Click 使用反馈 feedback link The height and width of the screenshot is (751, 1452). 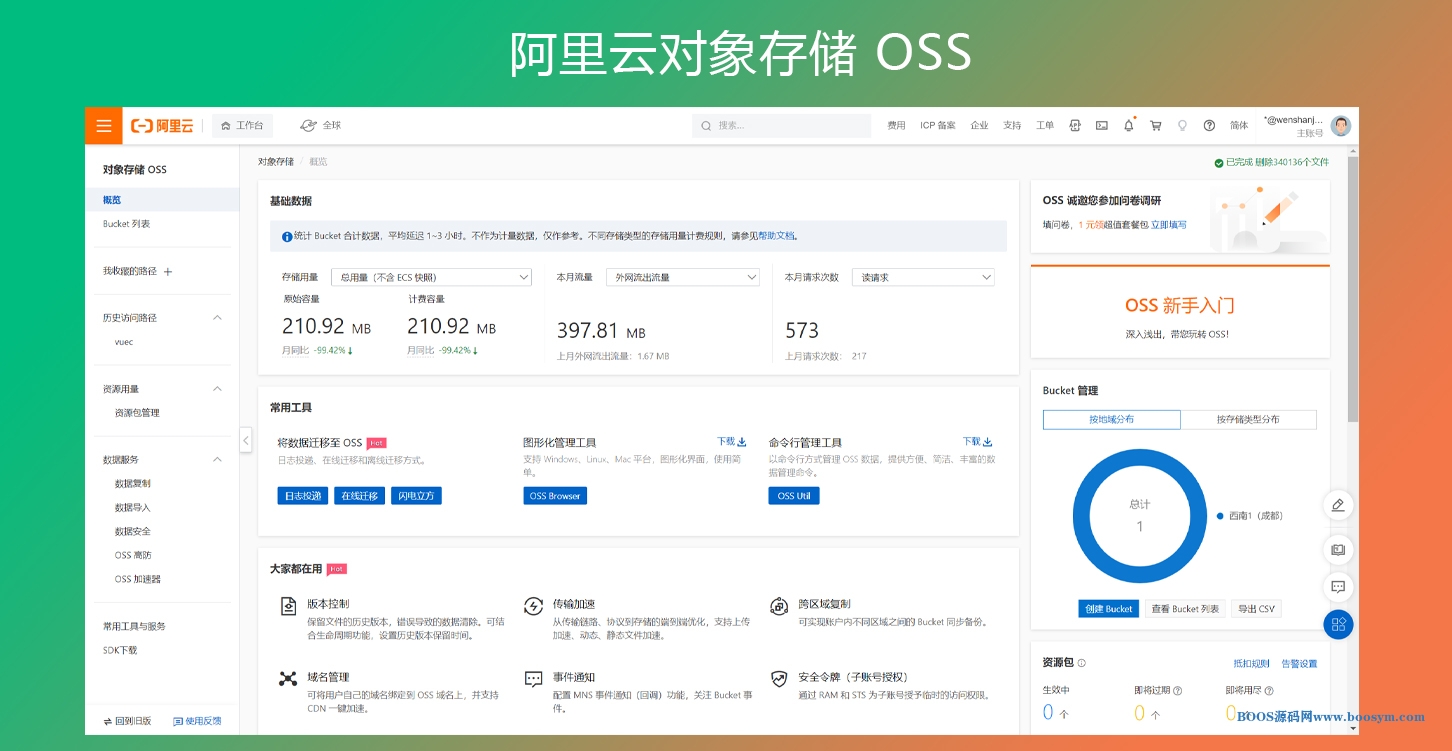click(x=198, y=721)
